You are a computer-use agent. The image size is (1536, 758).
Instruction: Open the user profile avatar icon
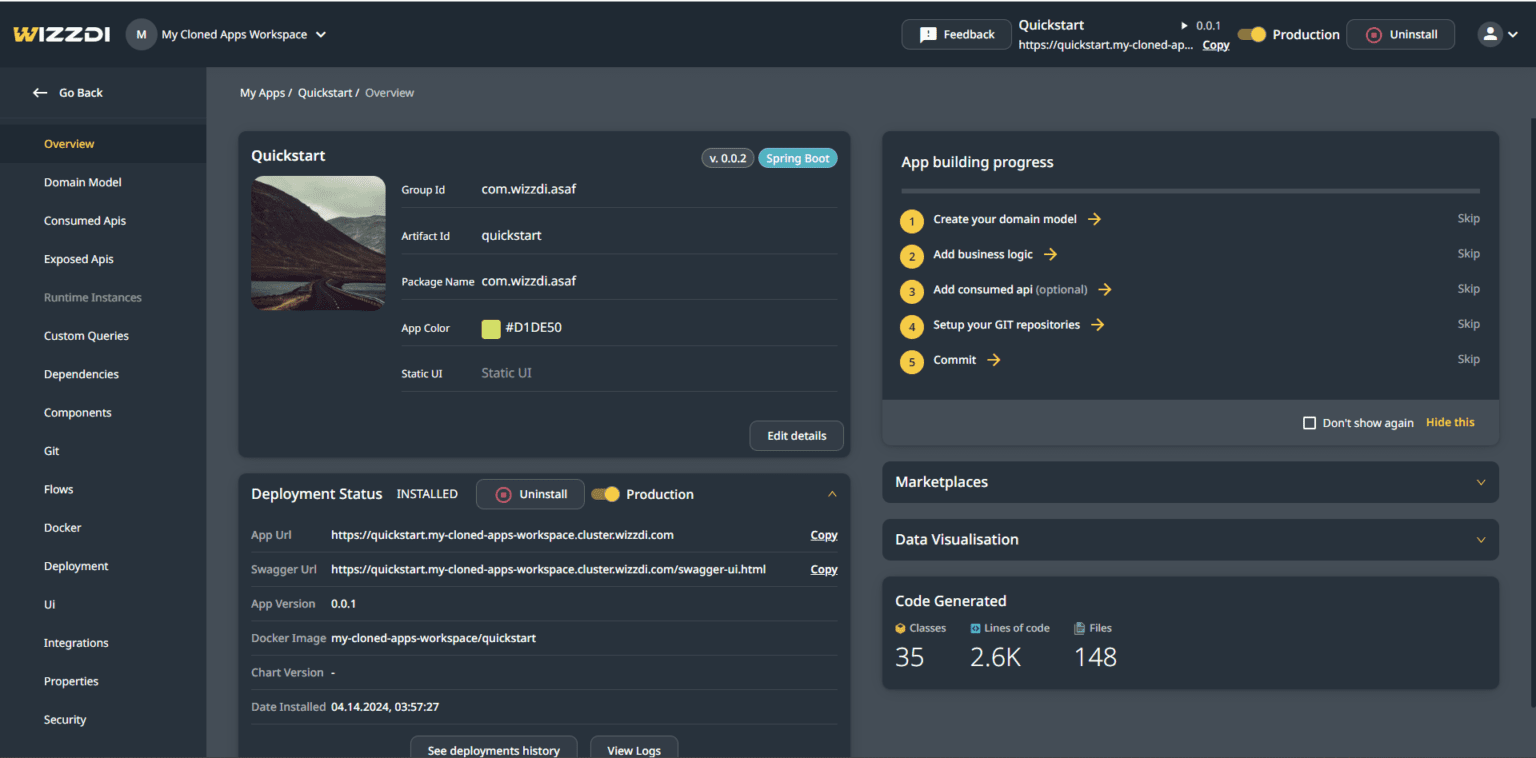click(x=1490, y=34)
